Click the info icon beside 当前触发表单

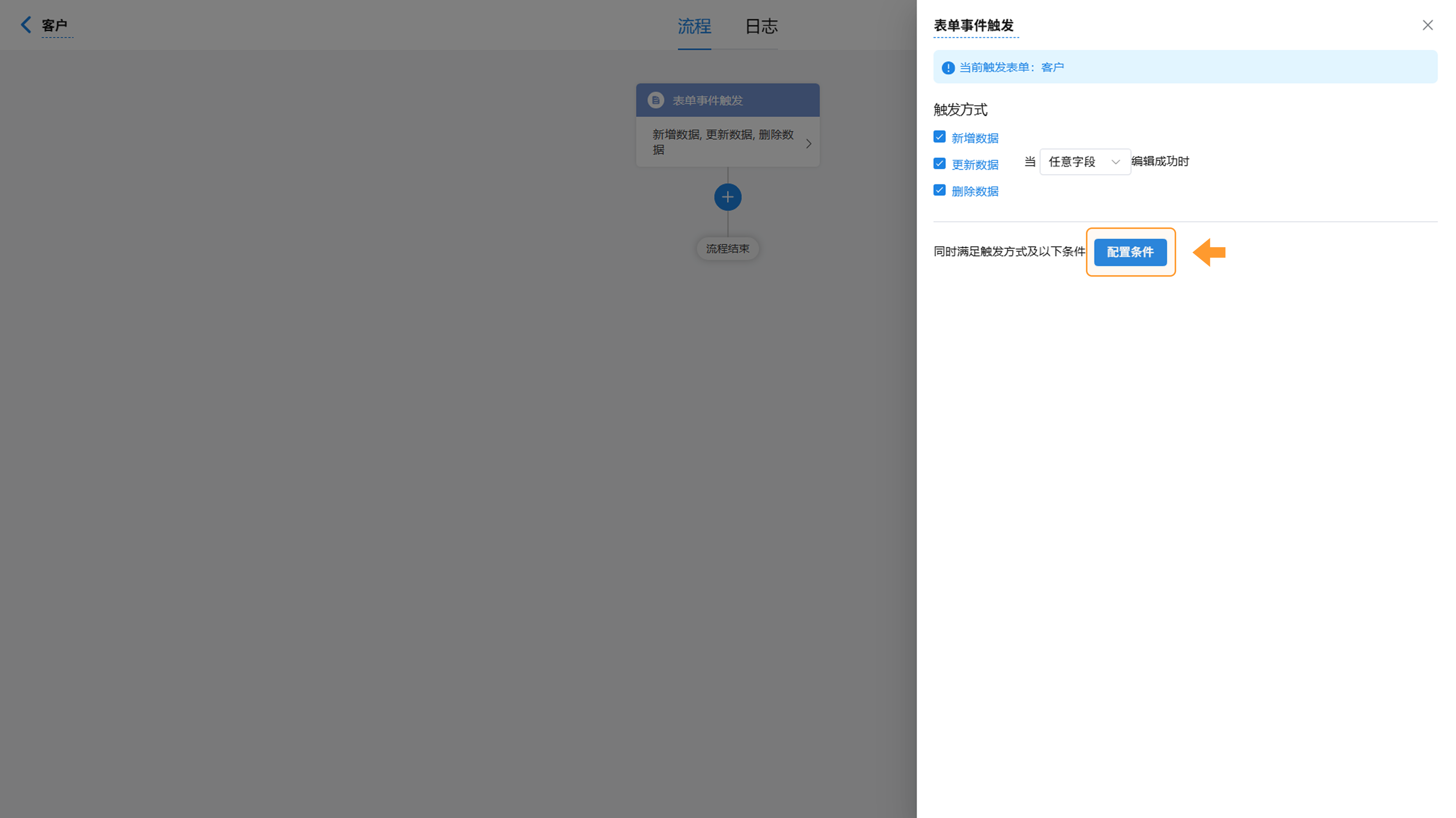click(x=948, y=68)
